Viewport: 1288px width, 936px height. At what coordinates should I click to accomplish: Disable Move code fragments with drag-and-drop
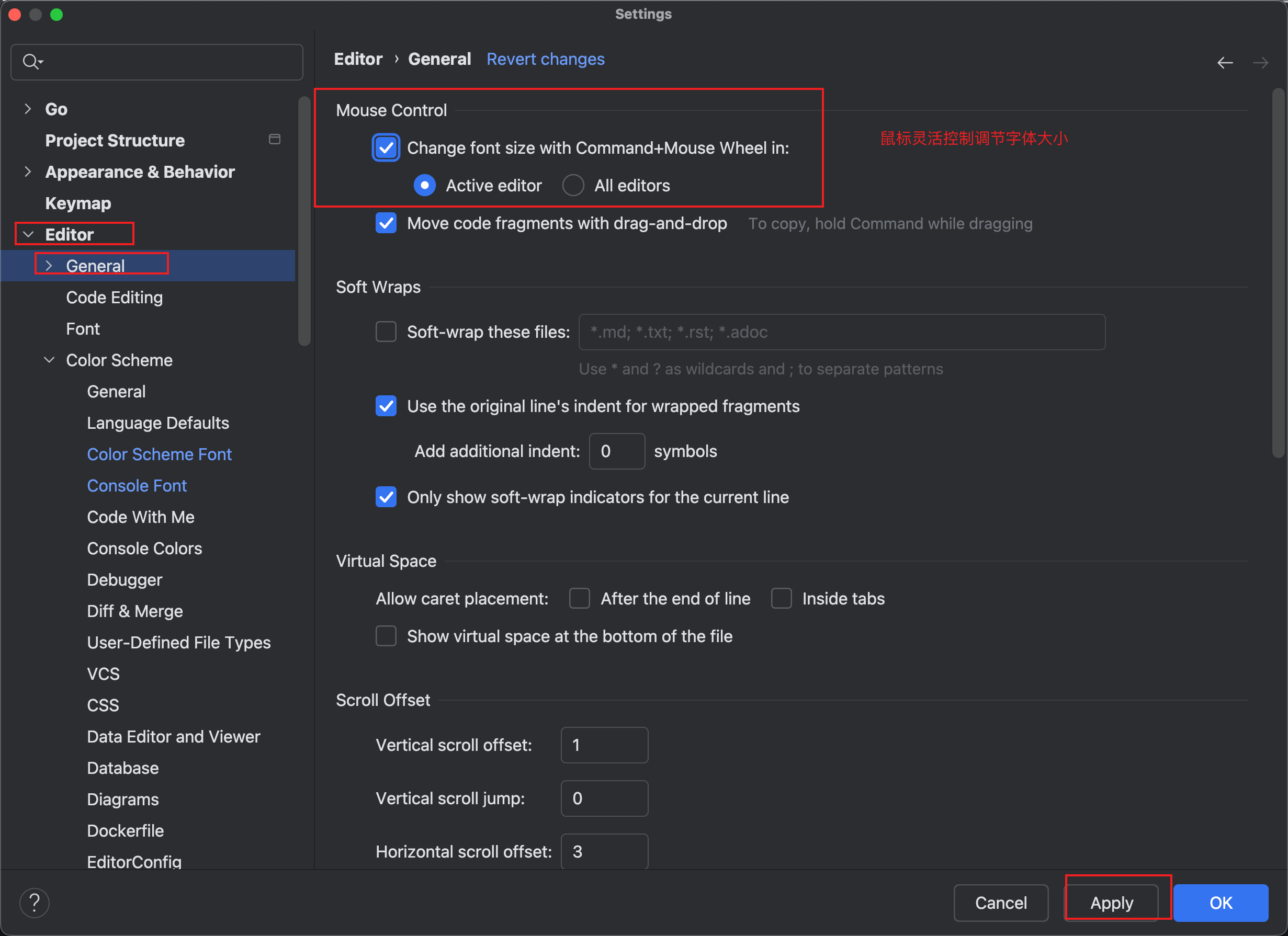pos(386,223)
